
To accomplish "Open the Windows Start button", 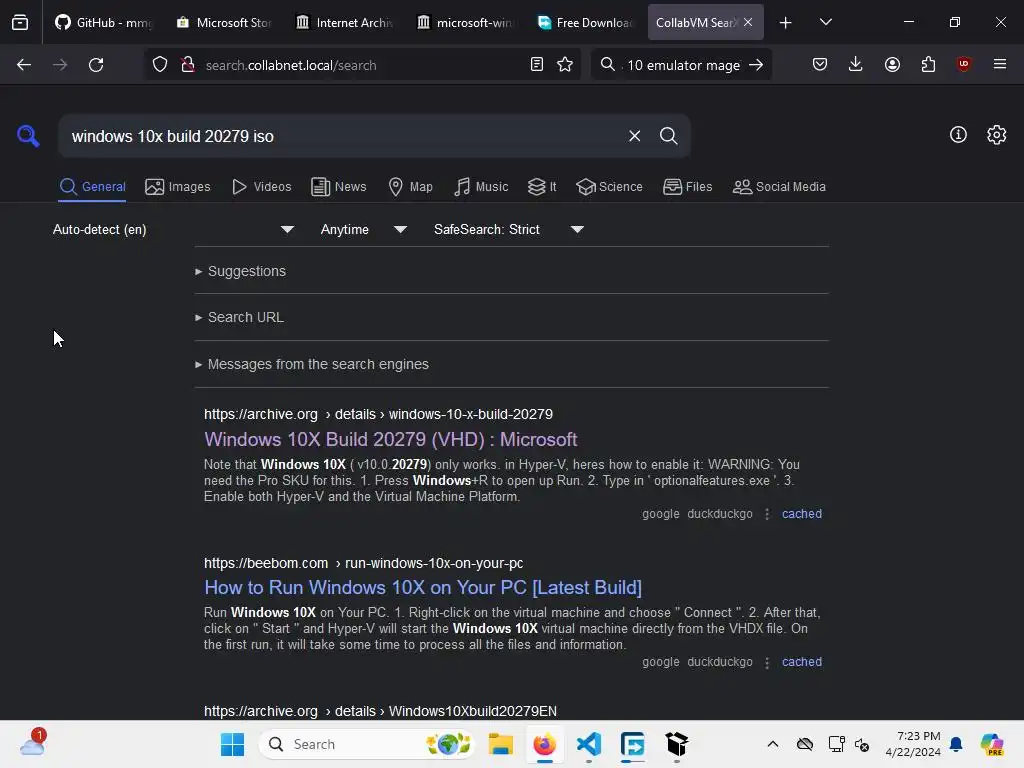I will [x=232, y=744].
